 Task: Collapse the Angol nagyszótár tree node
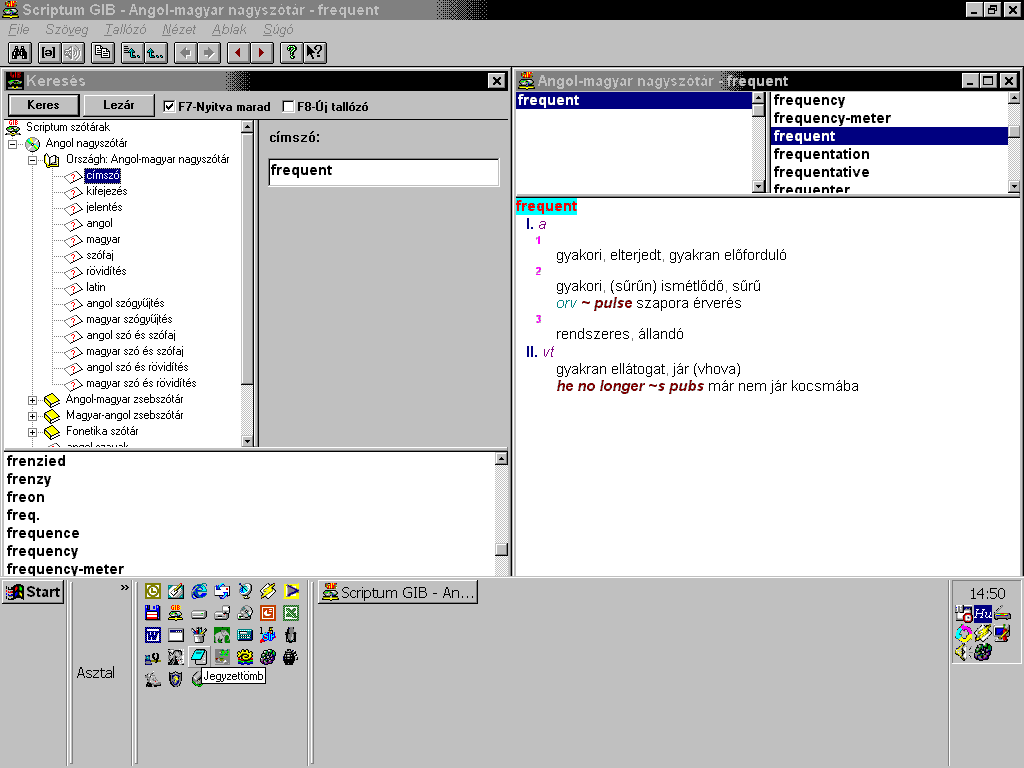click(13, 144)
